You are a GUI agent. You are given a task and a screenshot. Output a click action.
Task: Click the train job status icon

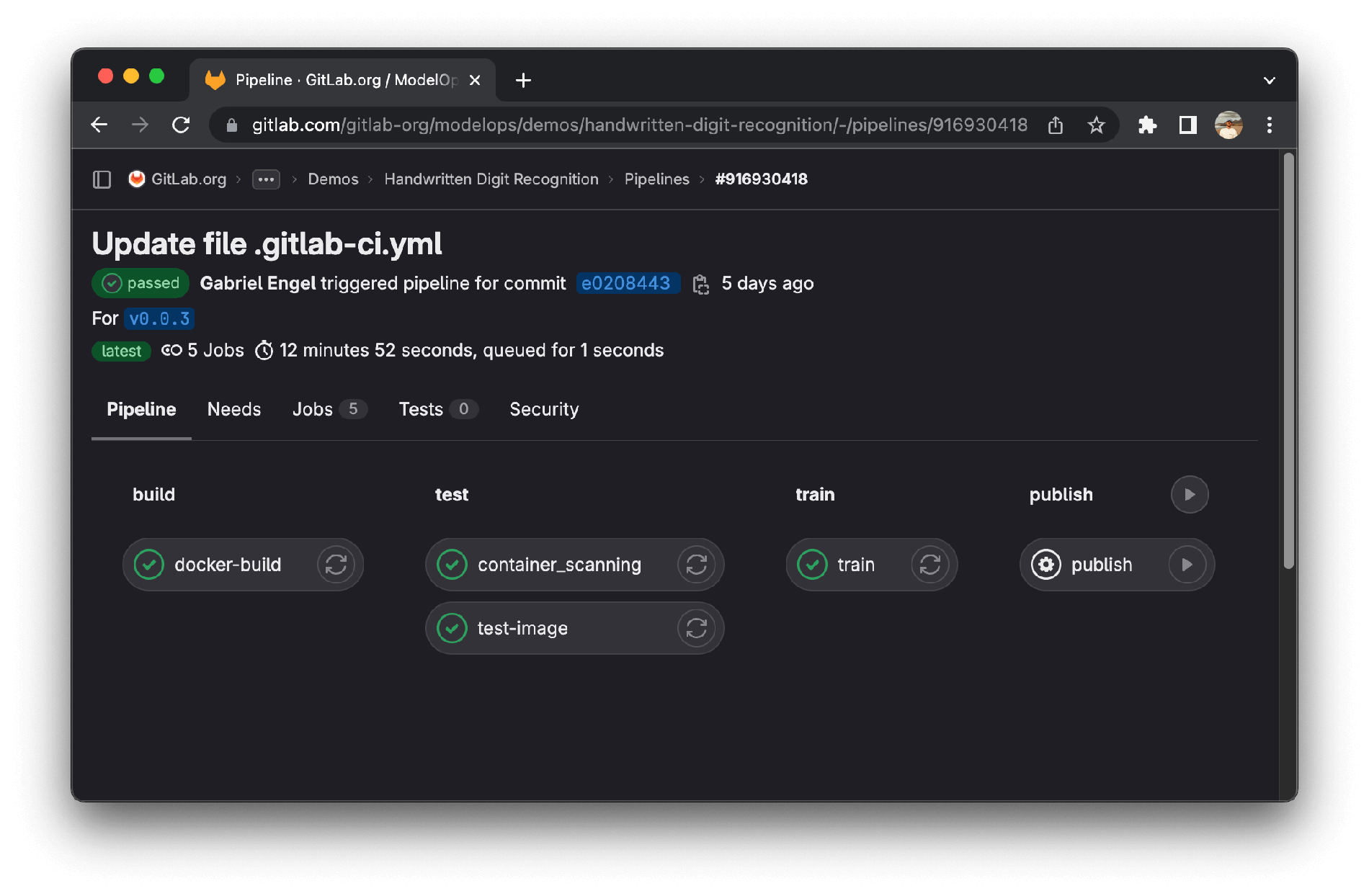pos(812,565)
